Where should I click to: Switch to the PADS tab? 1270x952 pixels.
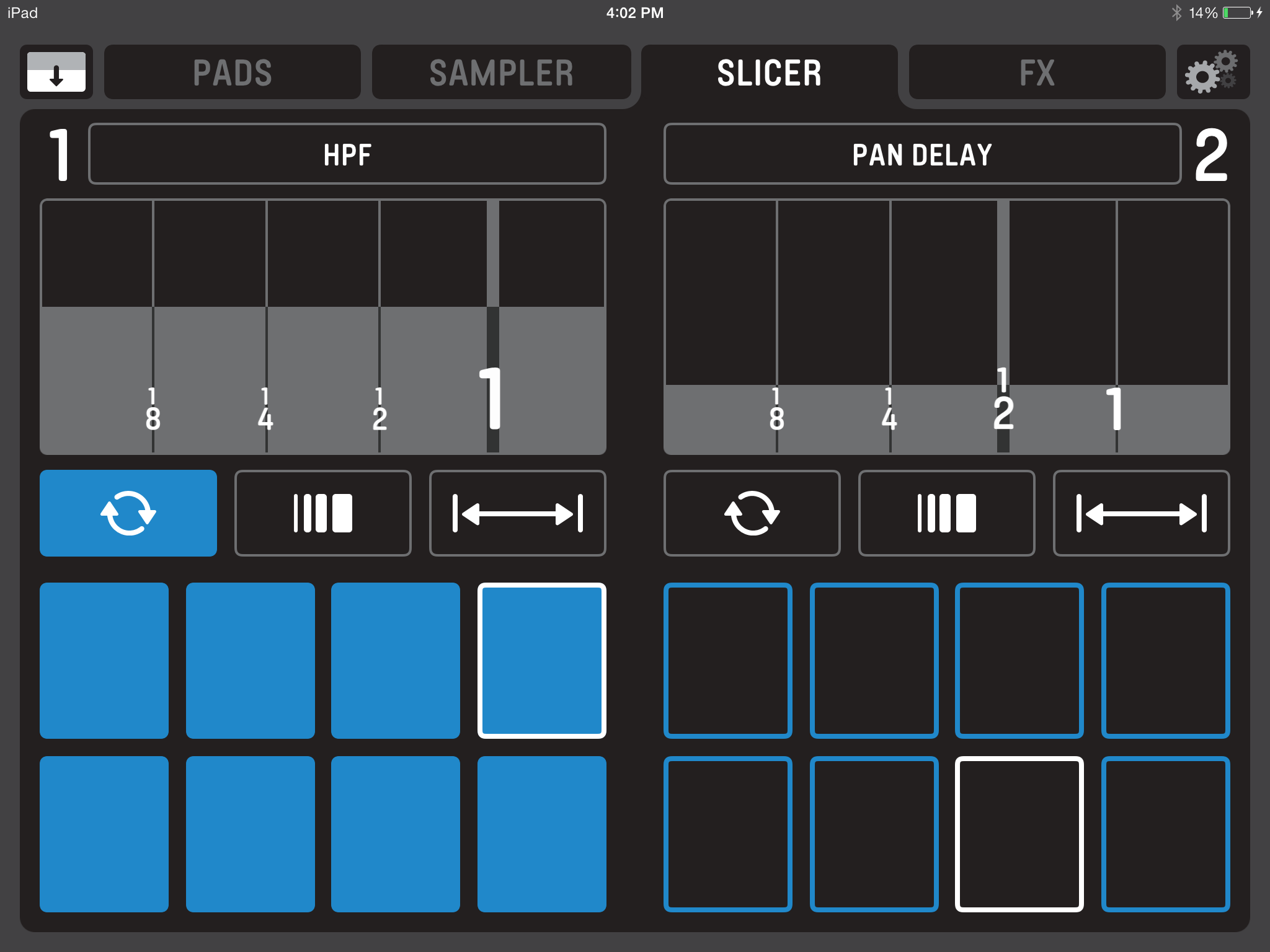233,72
